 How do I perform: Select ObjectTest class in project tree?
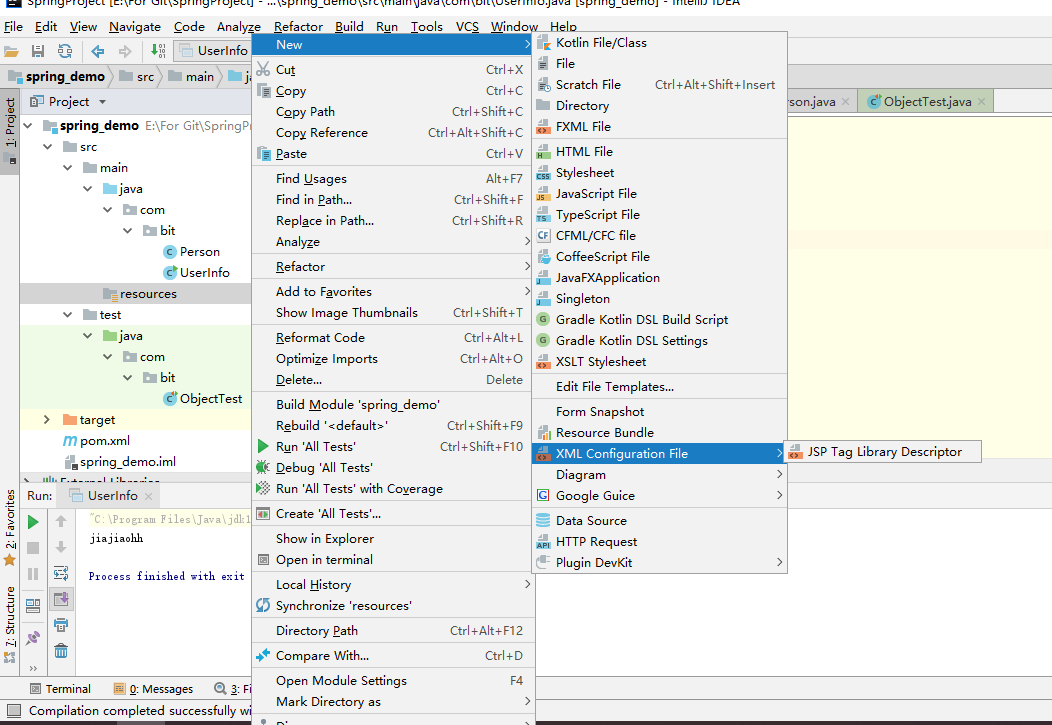203,398
